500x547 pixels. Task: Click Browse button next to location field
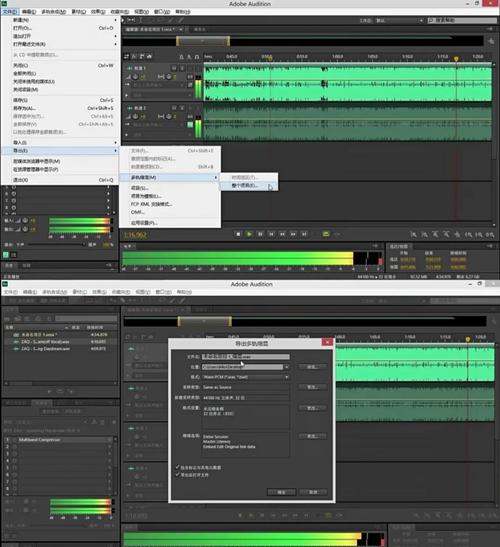point(313,367)
